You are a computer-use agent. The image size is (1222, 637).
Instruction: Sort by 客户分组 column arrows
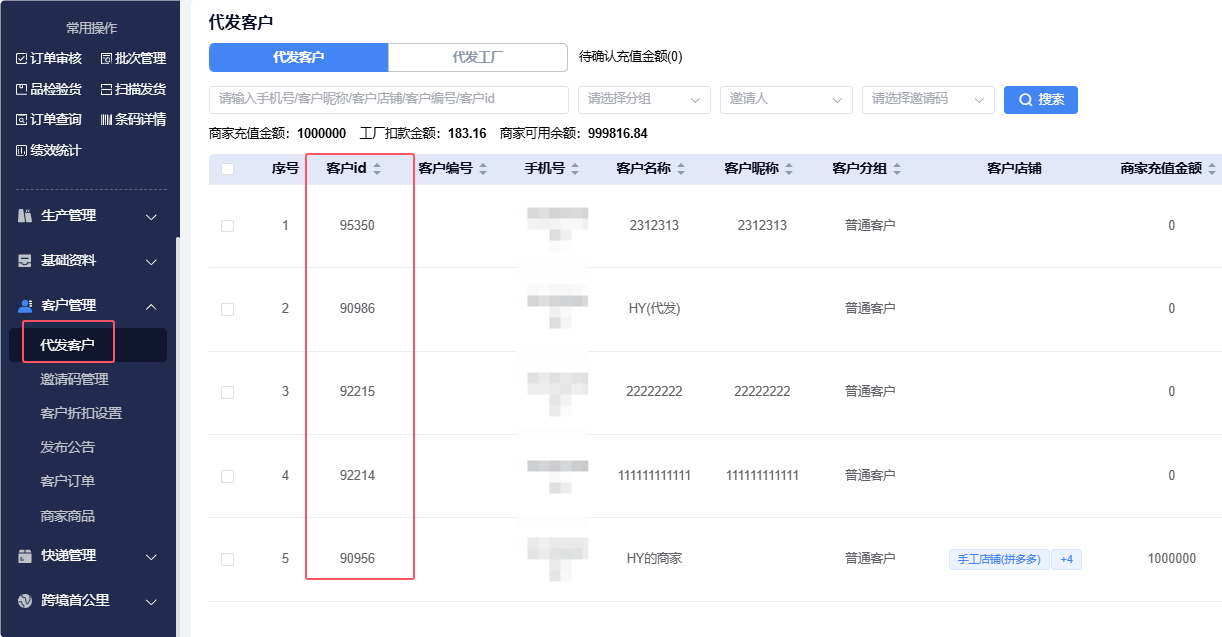point(897,169)
